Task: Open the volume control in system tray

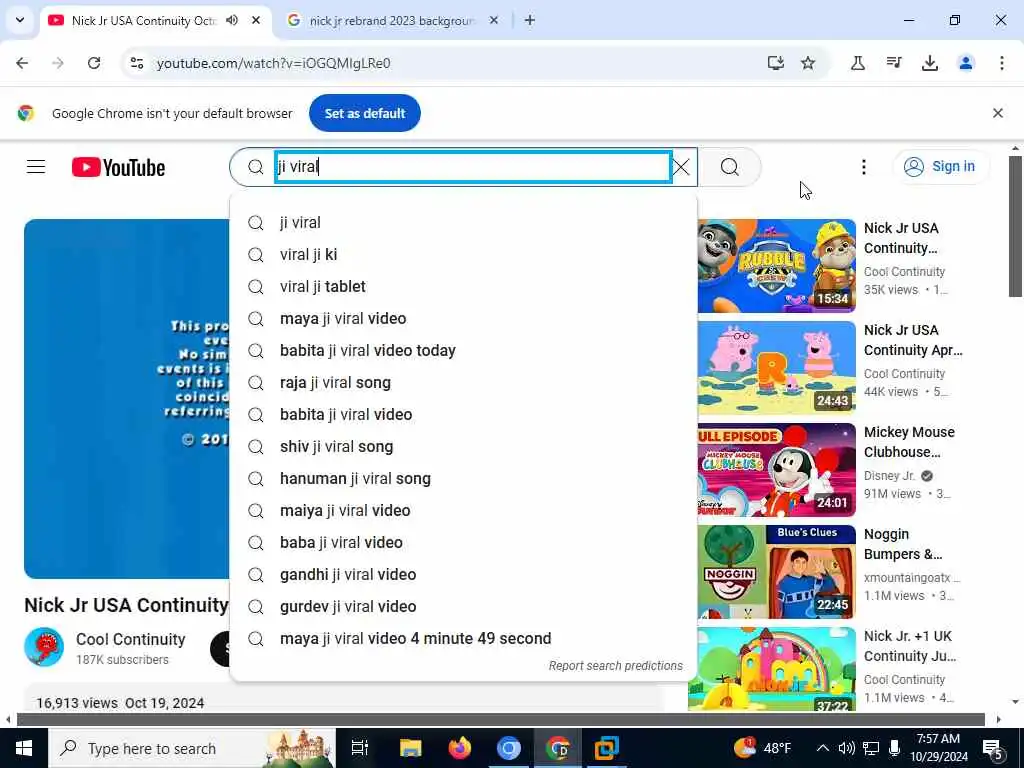Action: coord(846,748)
